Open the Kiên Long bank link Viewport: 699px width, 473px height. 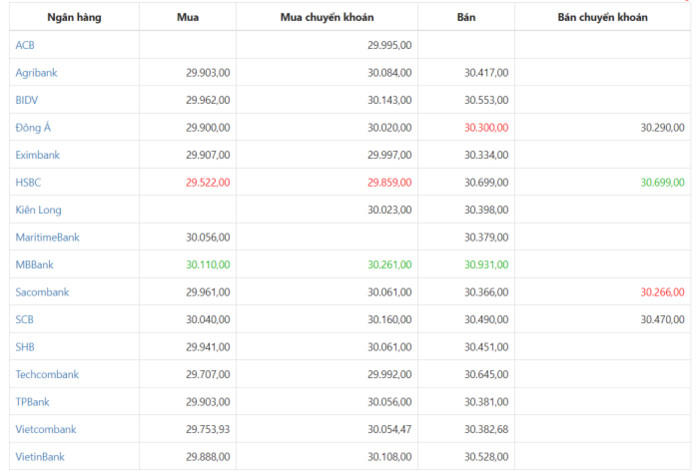point(39,210)
